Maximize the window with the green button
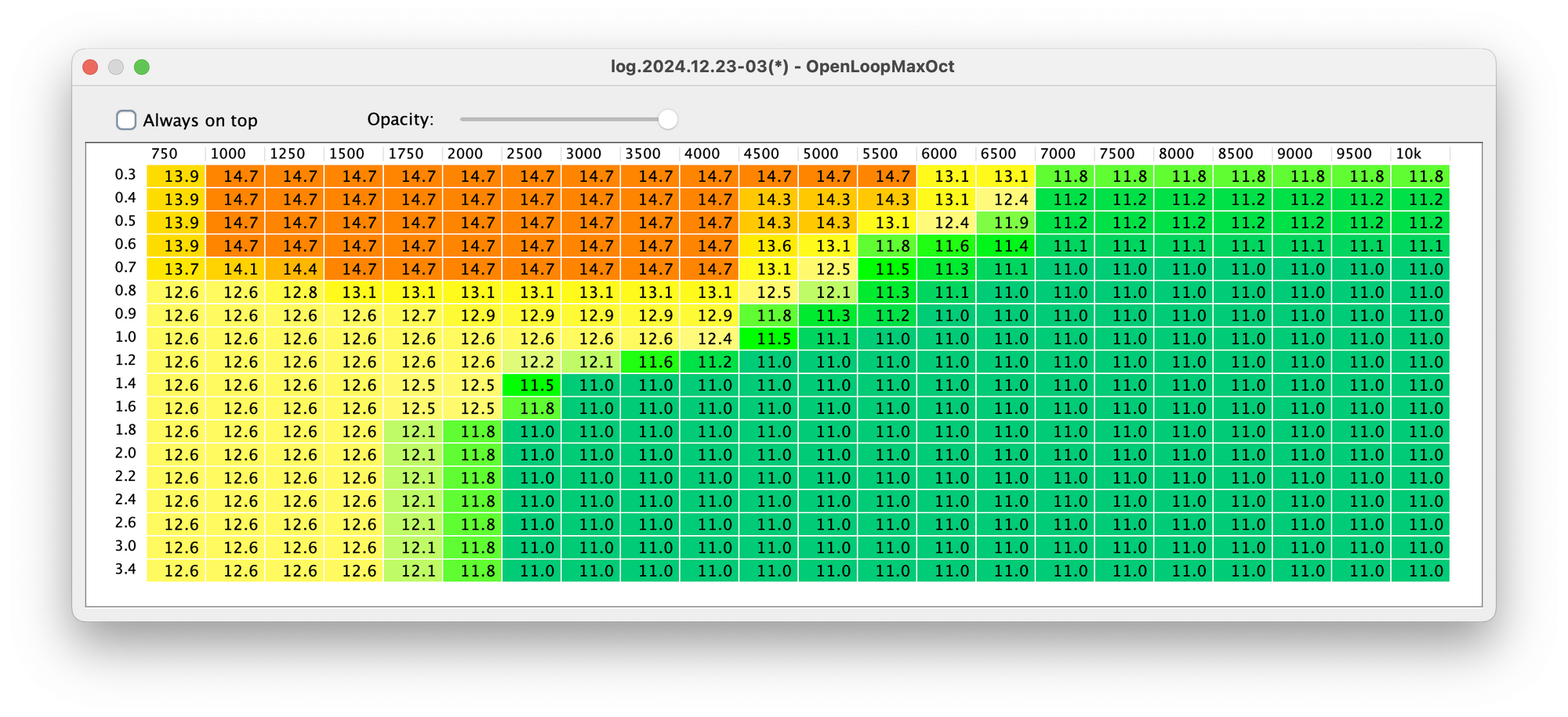1568x717 pixels. [142, 67]
